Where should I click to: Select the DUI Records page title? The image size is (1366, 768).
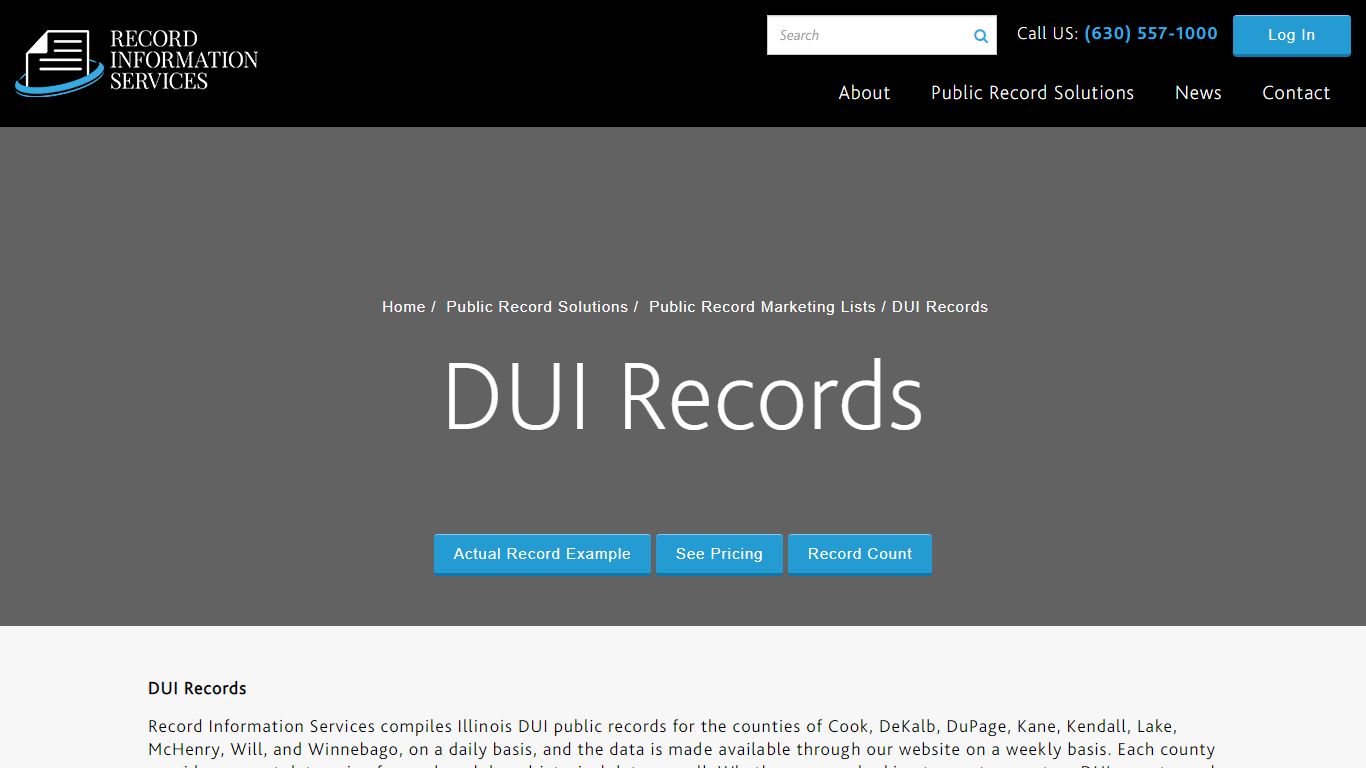(x=683, y=396)
